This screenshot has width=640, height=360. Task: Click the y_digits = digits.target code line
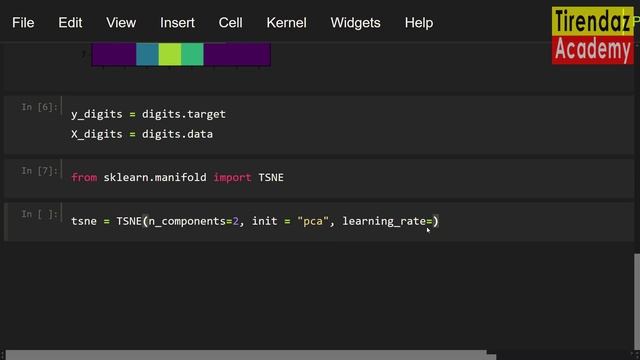pos(148,114)
